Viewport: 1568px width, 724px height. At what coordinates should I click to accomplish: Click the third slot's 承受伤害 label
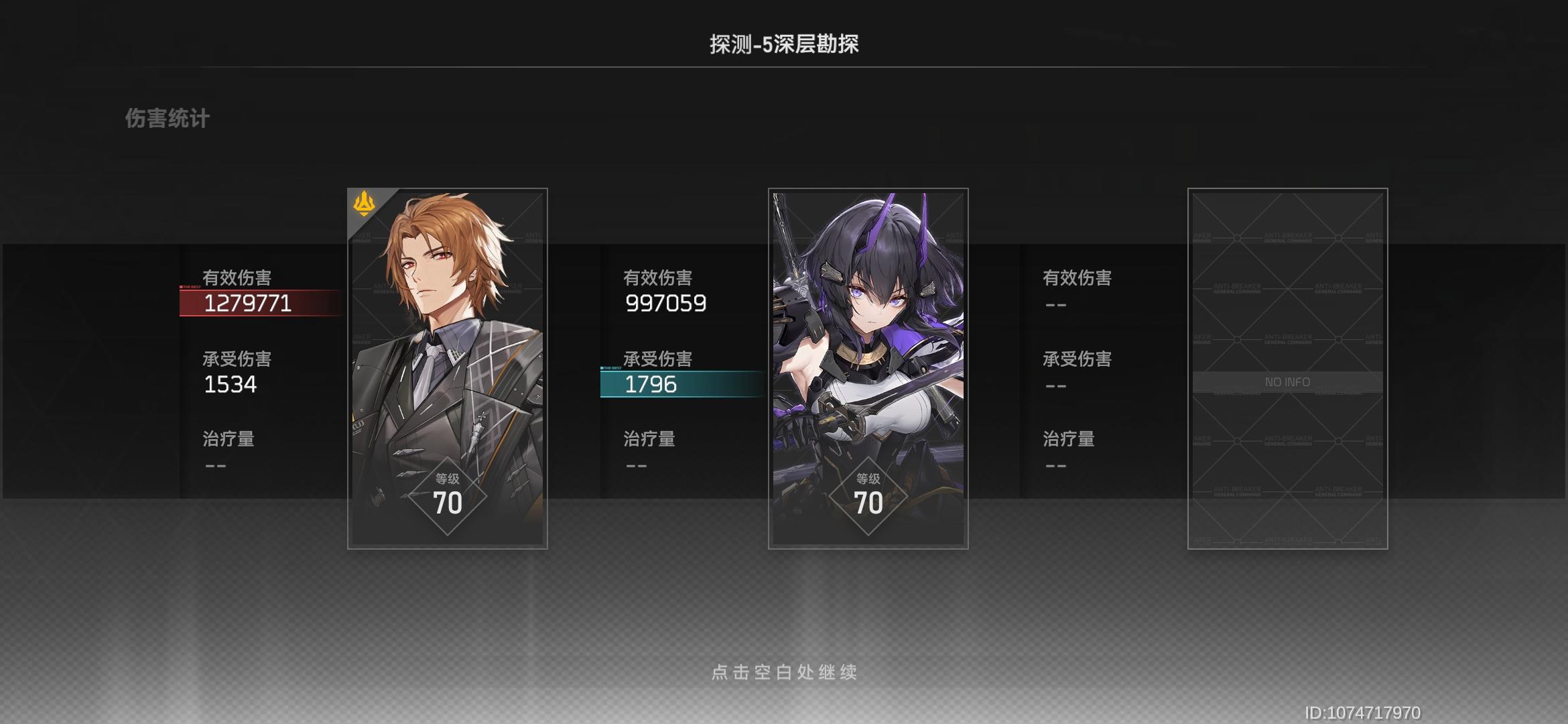pos(1077,359)
